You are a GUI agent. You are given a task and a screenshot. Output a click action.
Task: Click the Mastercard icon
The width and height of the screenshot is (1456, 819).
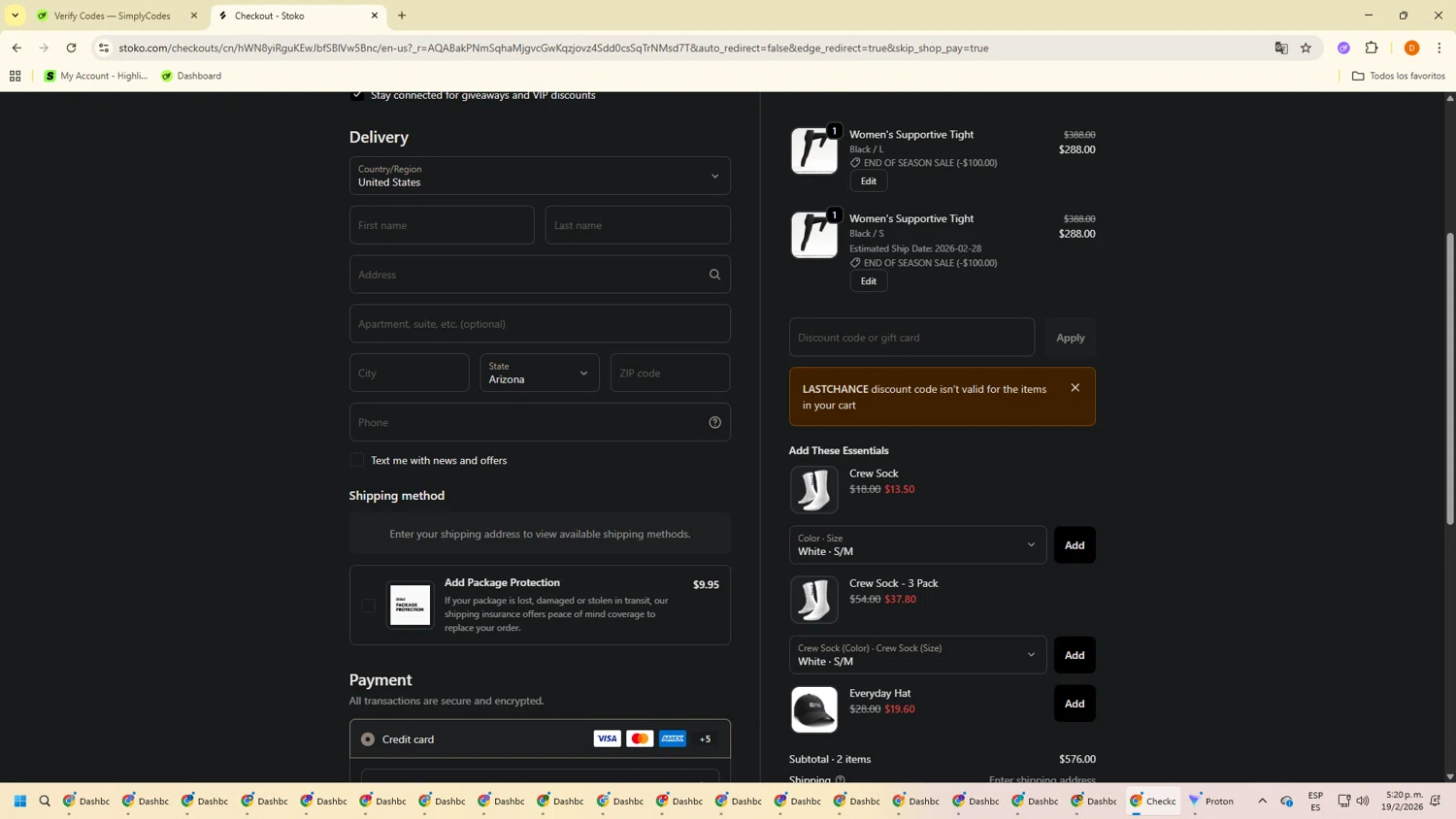(x=640, y=738)
